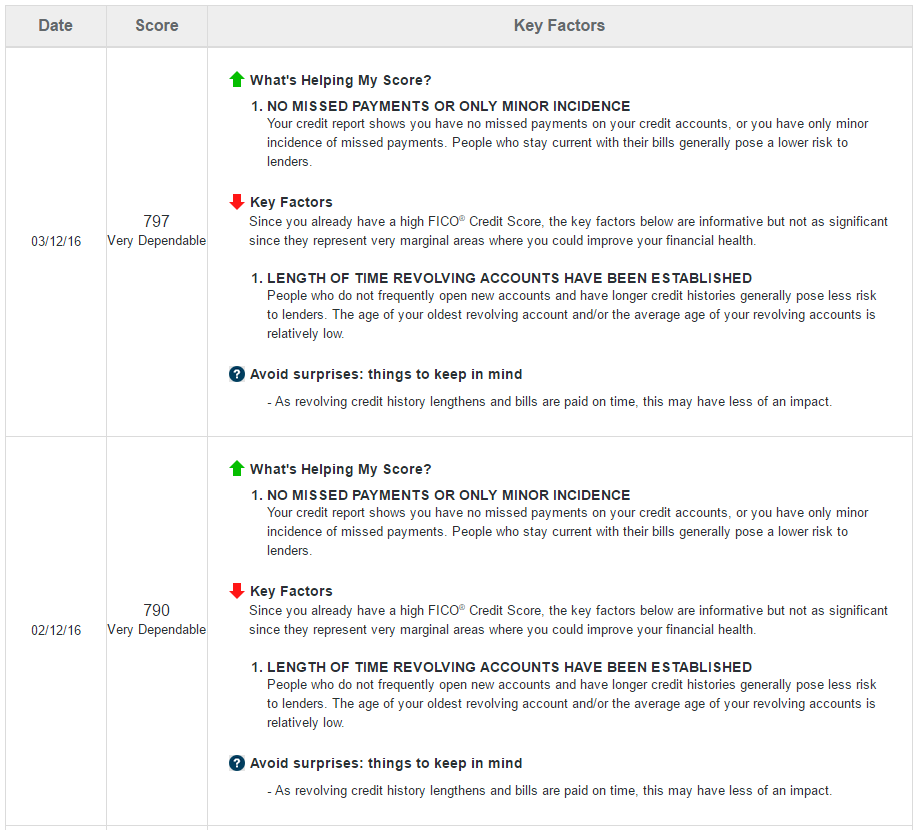Click "Avoid surprises" heading in the 790 entry

385,763
